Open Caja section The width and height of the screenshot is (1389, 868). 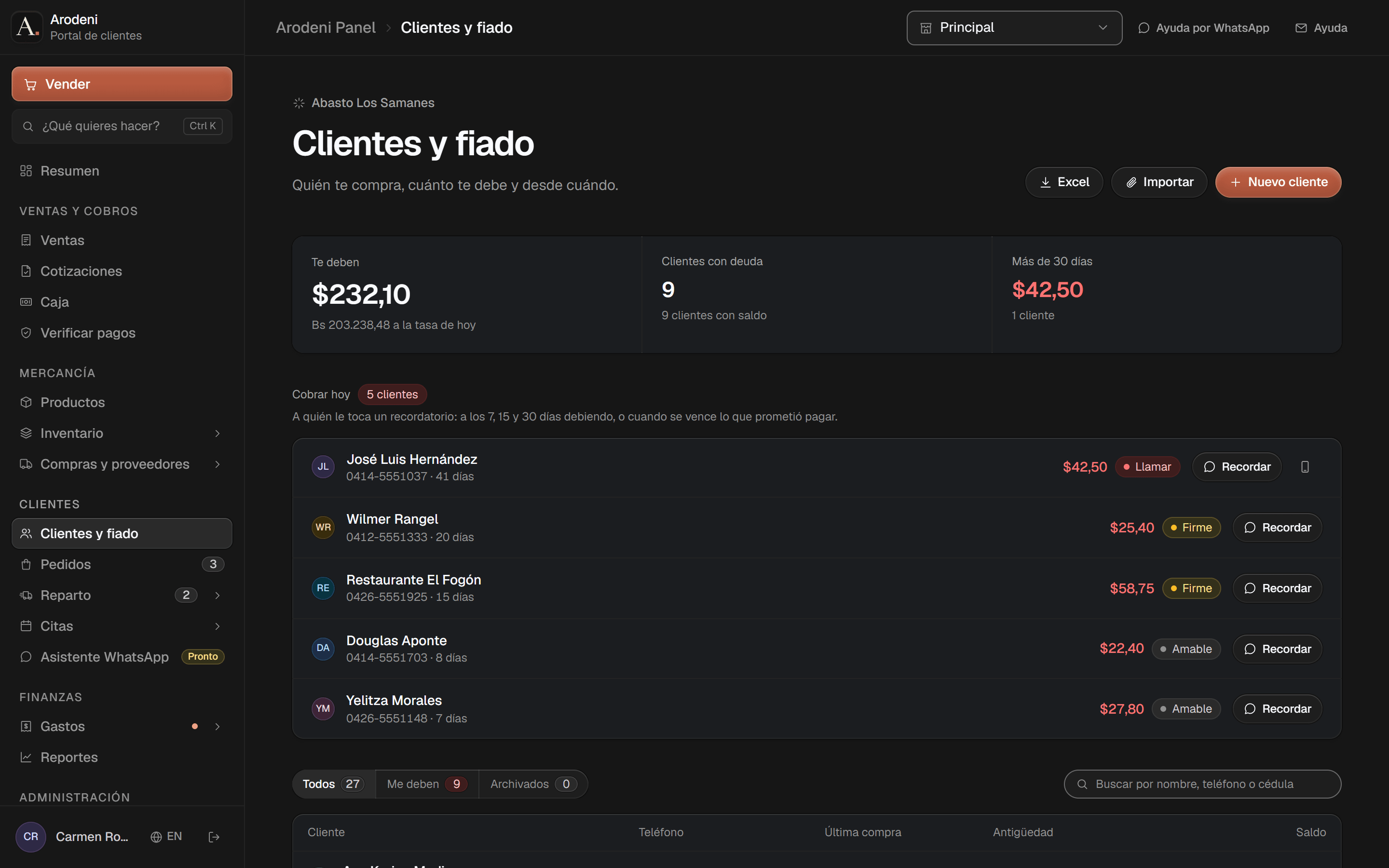[122, 302]
